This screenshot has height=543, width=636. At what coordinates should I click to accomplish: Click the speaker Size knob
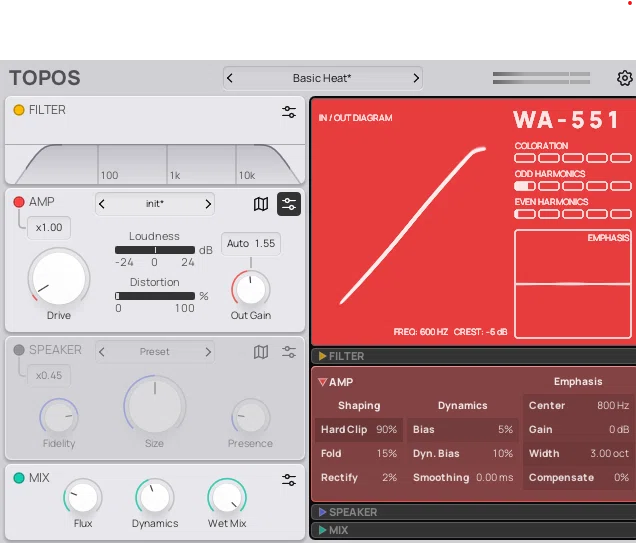click(155, 406)
